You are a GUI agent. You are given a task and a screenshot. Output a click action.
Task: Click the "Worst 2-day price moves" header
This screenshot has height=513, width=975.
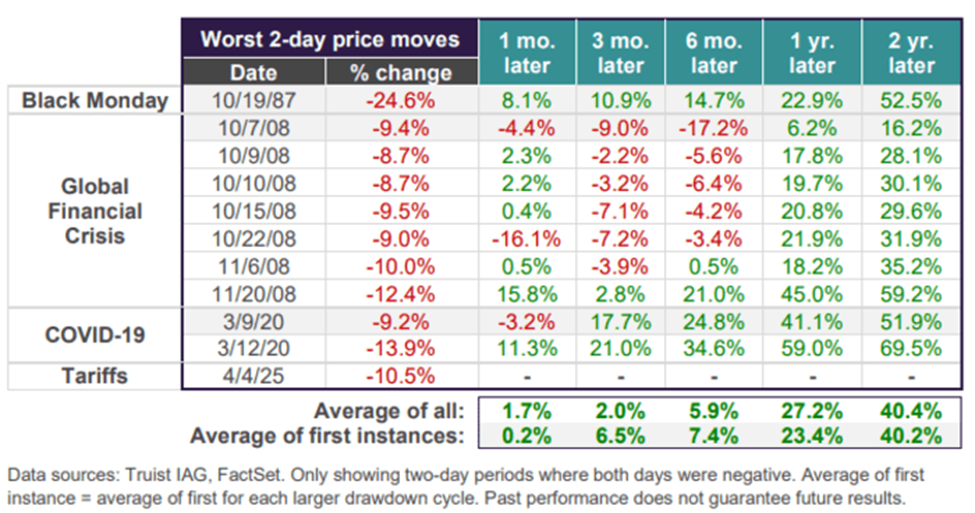coord(330,40)
